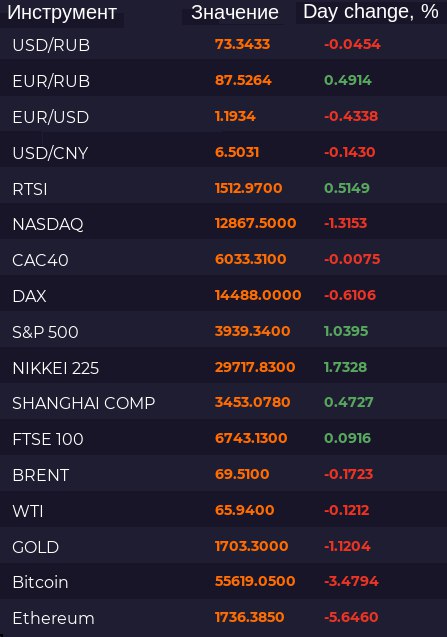Click the EUR/USD value 1.1934
This screenshot has width=447, height=637.
tap(235, 116)
